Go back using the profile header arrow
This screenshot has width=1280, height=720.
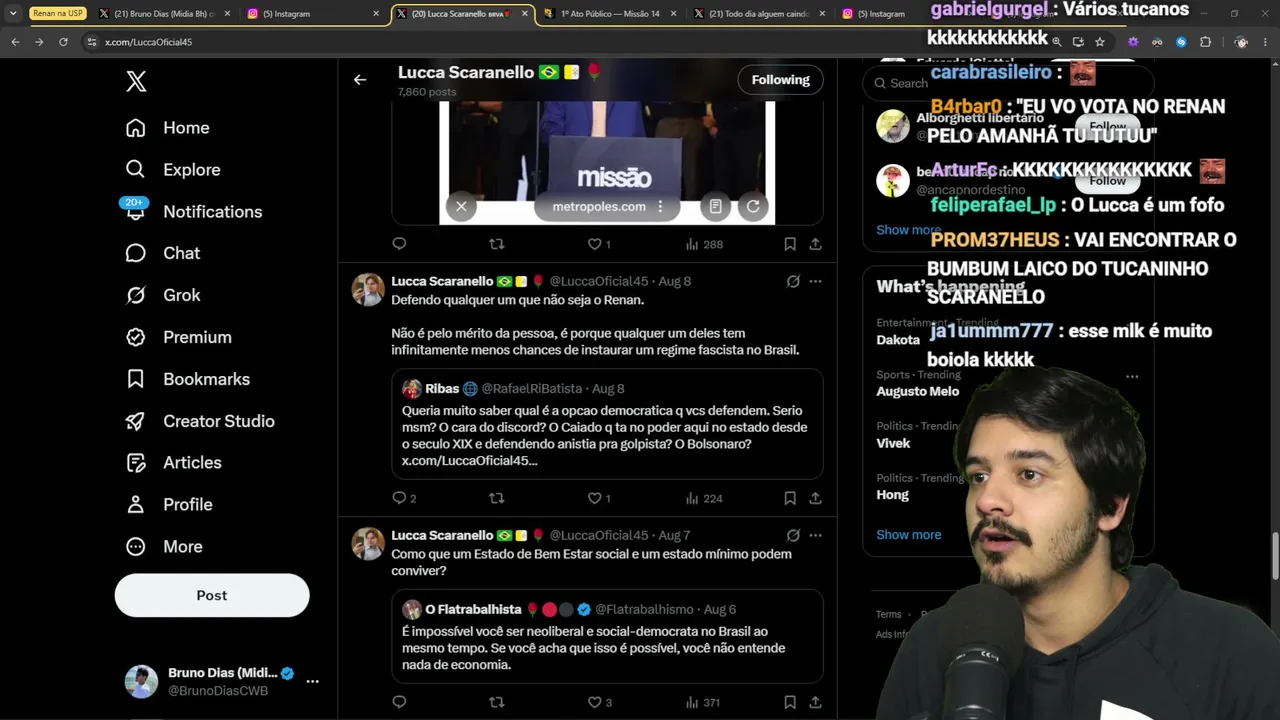[360, 80]
